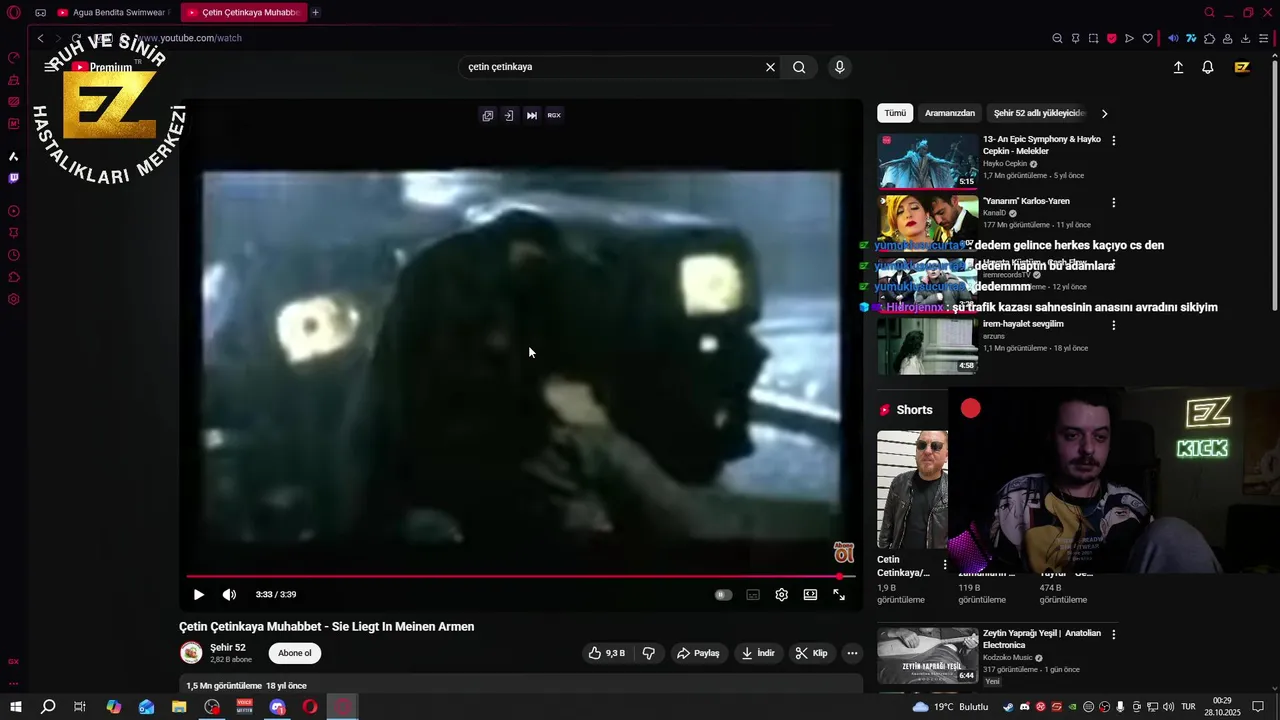Switch to Agua Bendita Swimwear tab

click(x=117, y=12)
